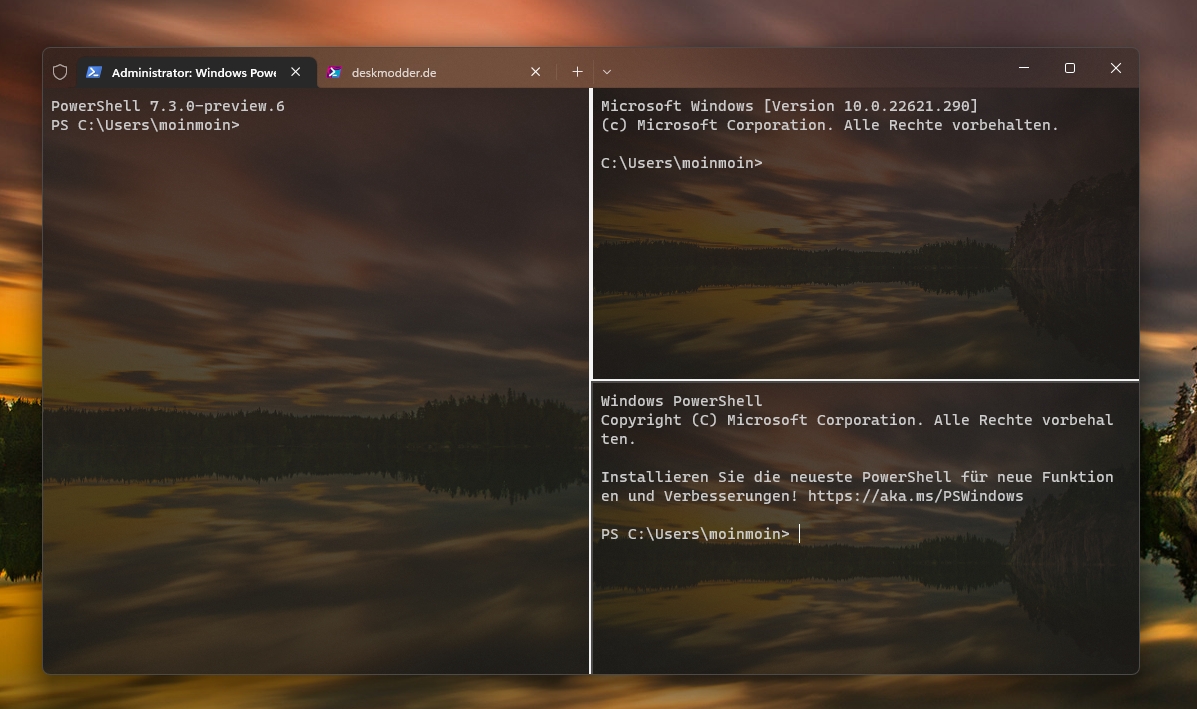The height and width of the screenshot is (709, 1197).
Task: Click the 'C:\Users\moinmoin>' prompt in the cmd pane
Action: (x=682, y=163)
